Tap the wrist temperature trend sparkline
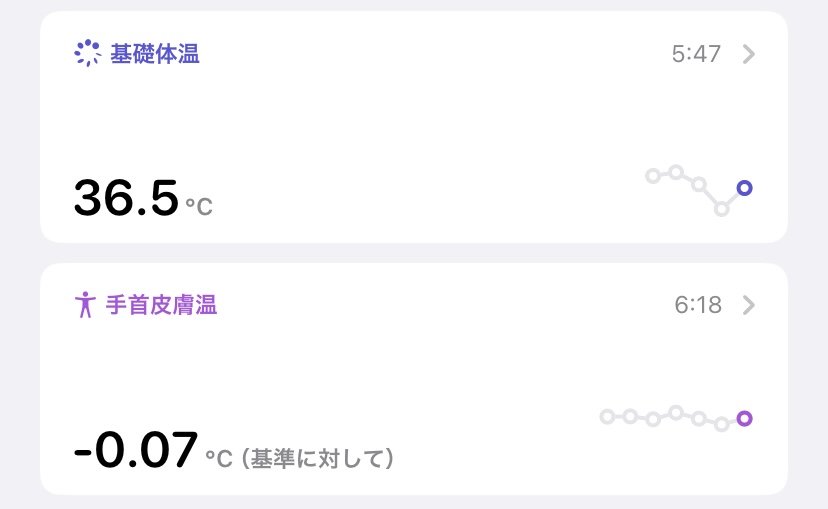Screen dimensions: 828x509 pyautogui.click(x=676, y=419)
